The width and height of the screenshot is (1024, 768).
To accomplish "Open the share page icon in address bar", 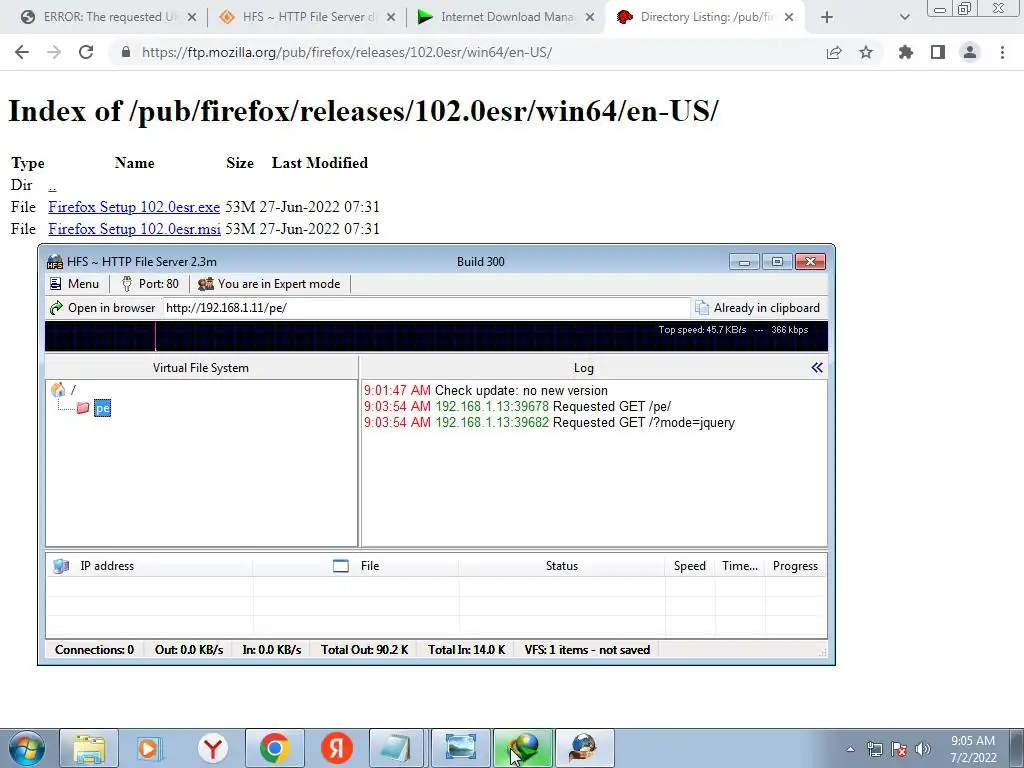I will 834,52.
